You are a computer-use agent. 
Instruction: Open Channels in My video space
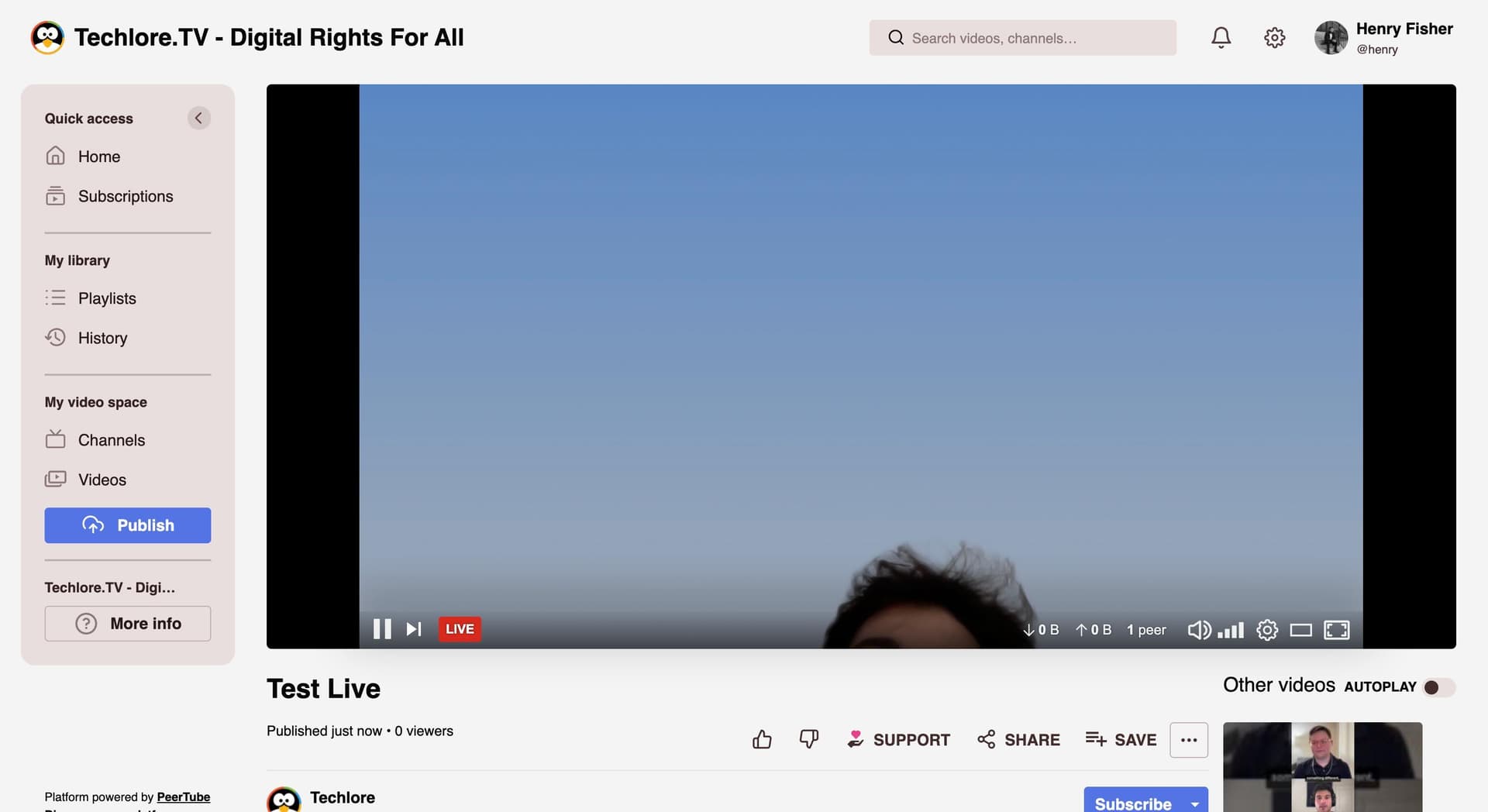[95, 440]
